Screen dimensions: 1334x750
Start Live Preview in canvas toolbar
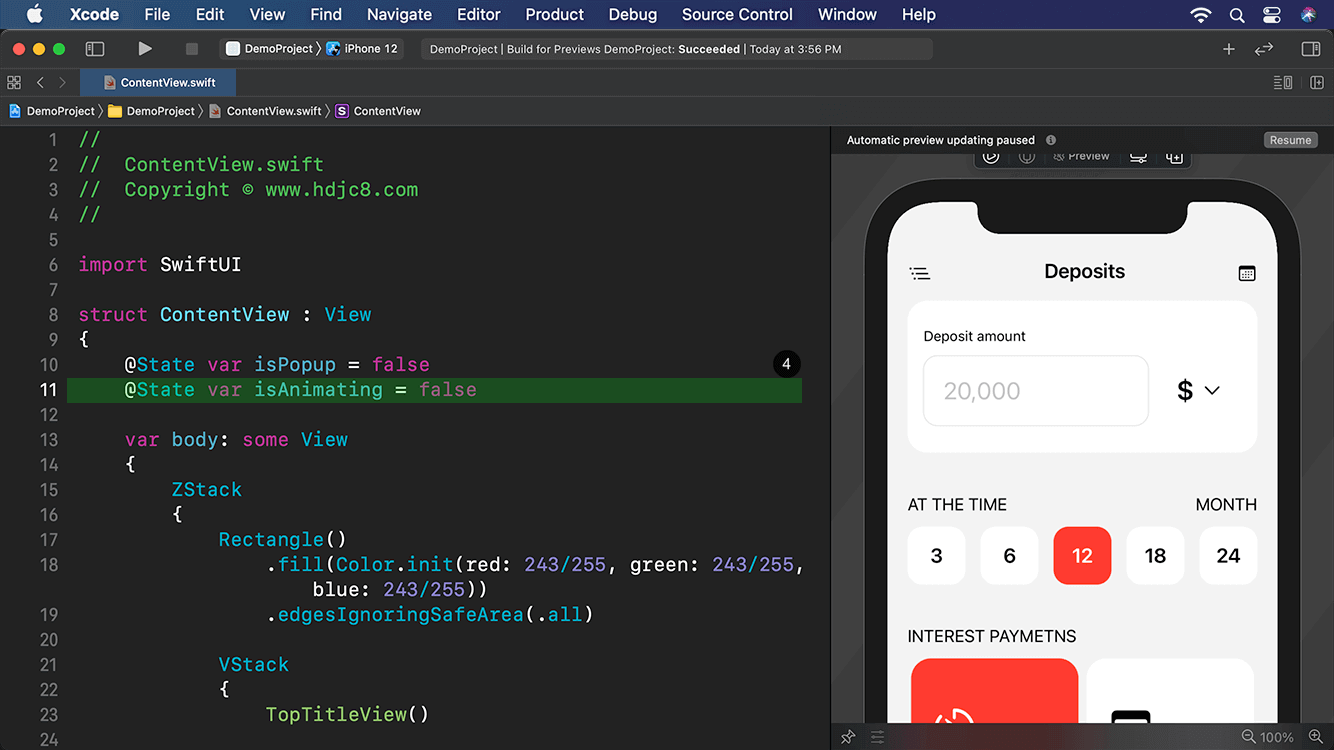pyautogui.click(x=991, y=156)
